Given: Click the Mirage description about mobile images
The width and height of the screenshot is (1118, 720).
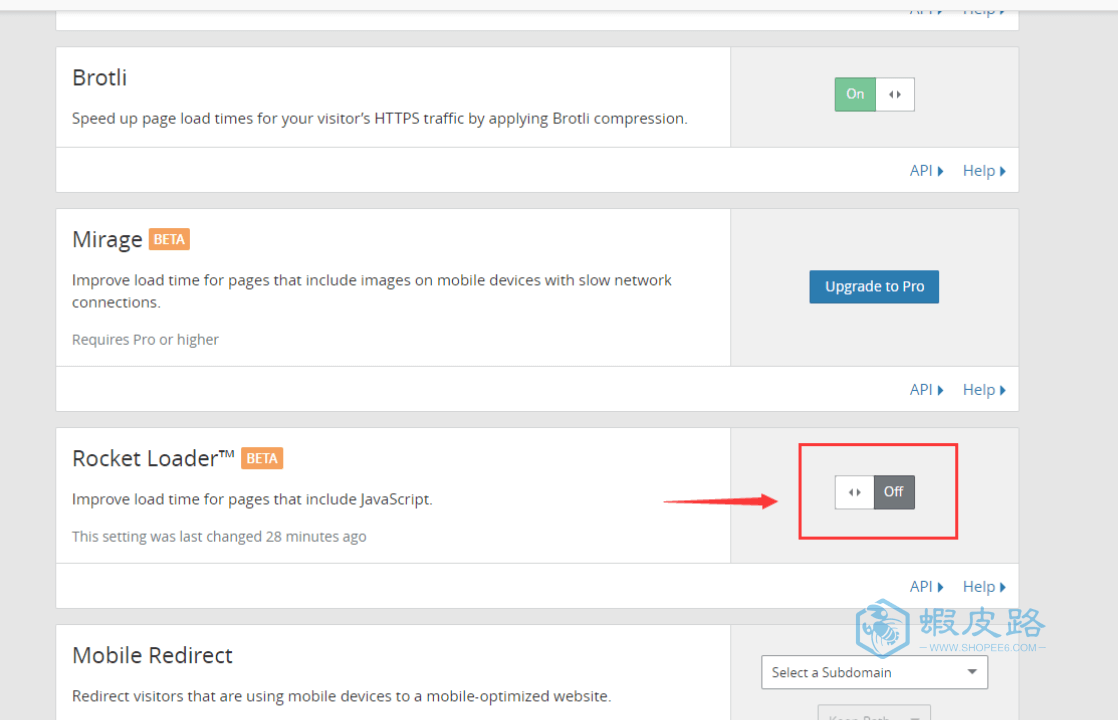Looking at the screenshot, I should tap(371, 291).
